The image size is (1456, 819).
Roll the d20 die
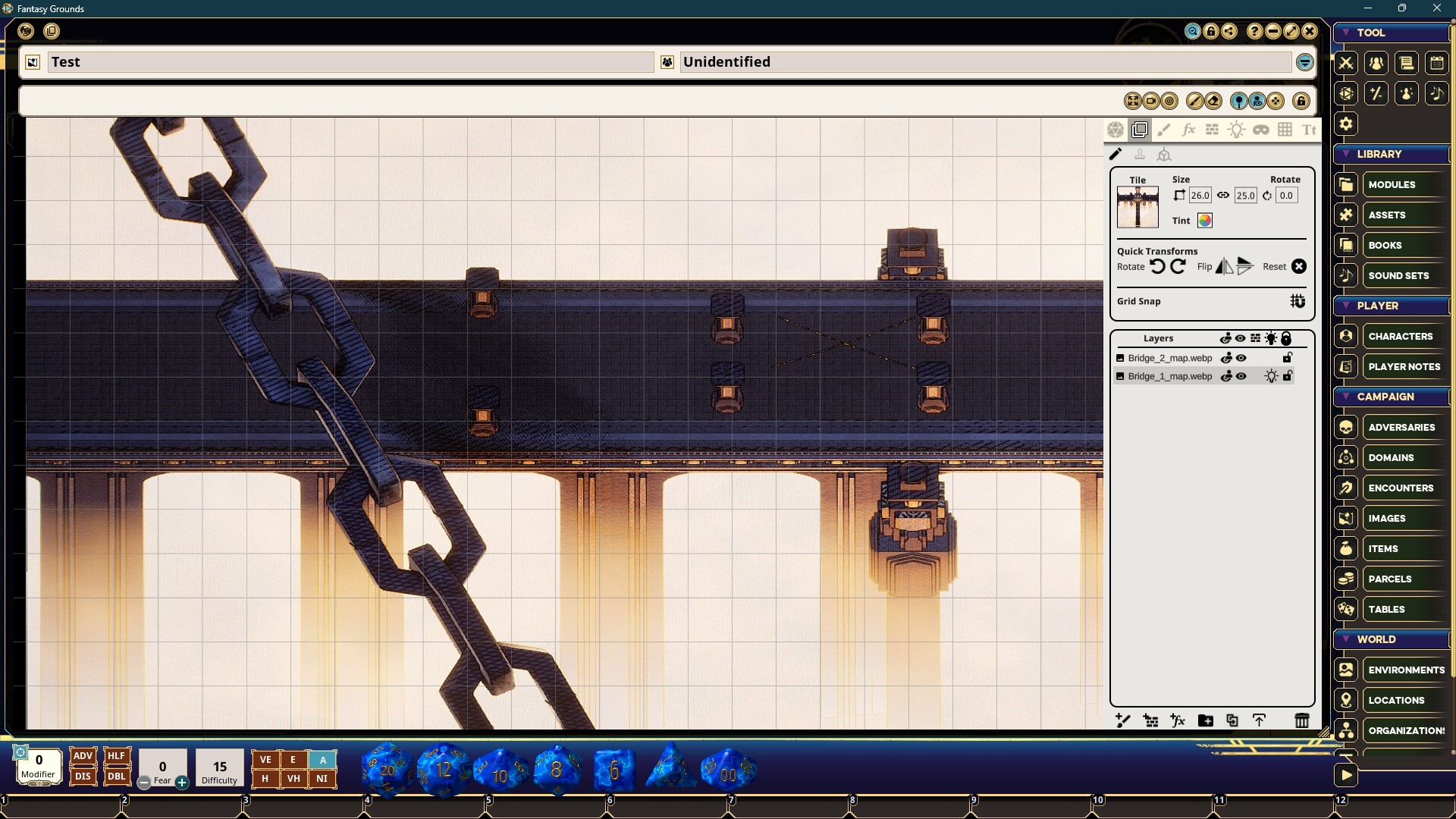387,770
